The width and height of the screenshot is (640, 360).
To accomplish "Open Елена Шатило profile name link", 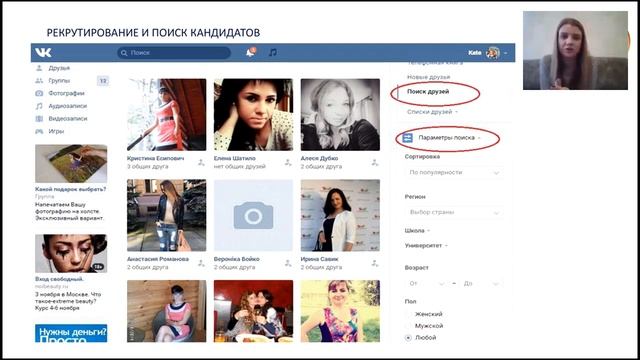I will (x=235, y=158).
